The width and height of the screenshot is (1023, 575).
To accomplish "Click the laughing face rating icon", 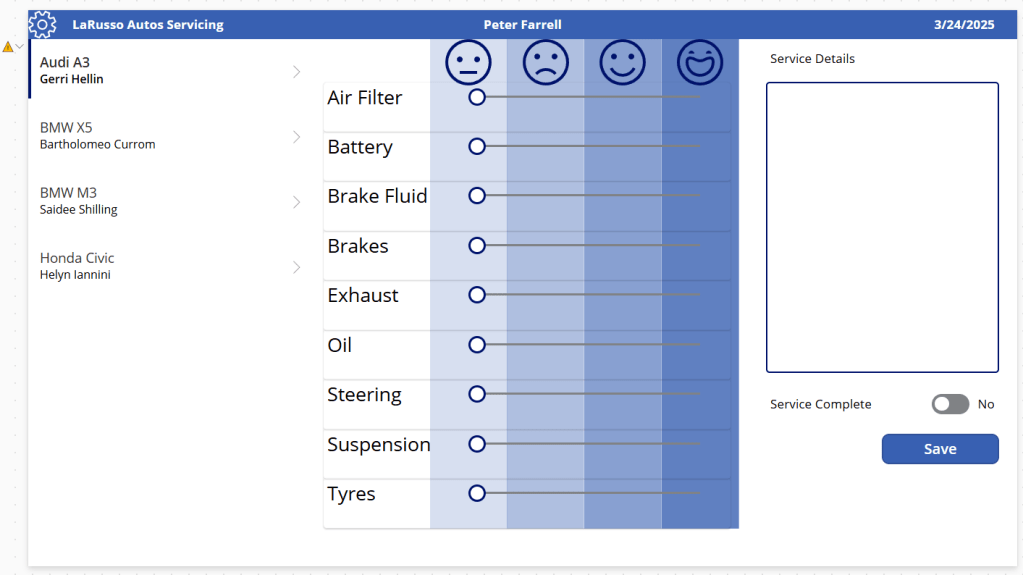I will 700,63.
